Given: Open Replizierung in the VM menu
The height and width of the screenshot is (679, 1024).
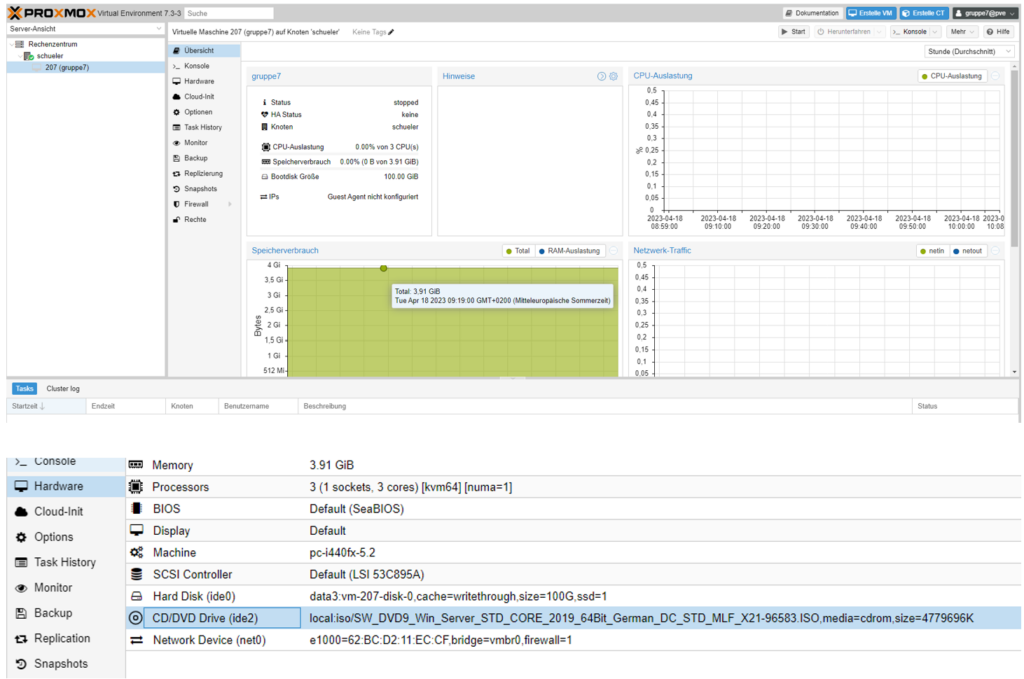Looking at the screenshot, I should pyautogui.click(x=201, y=173).
